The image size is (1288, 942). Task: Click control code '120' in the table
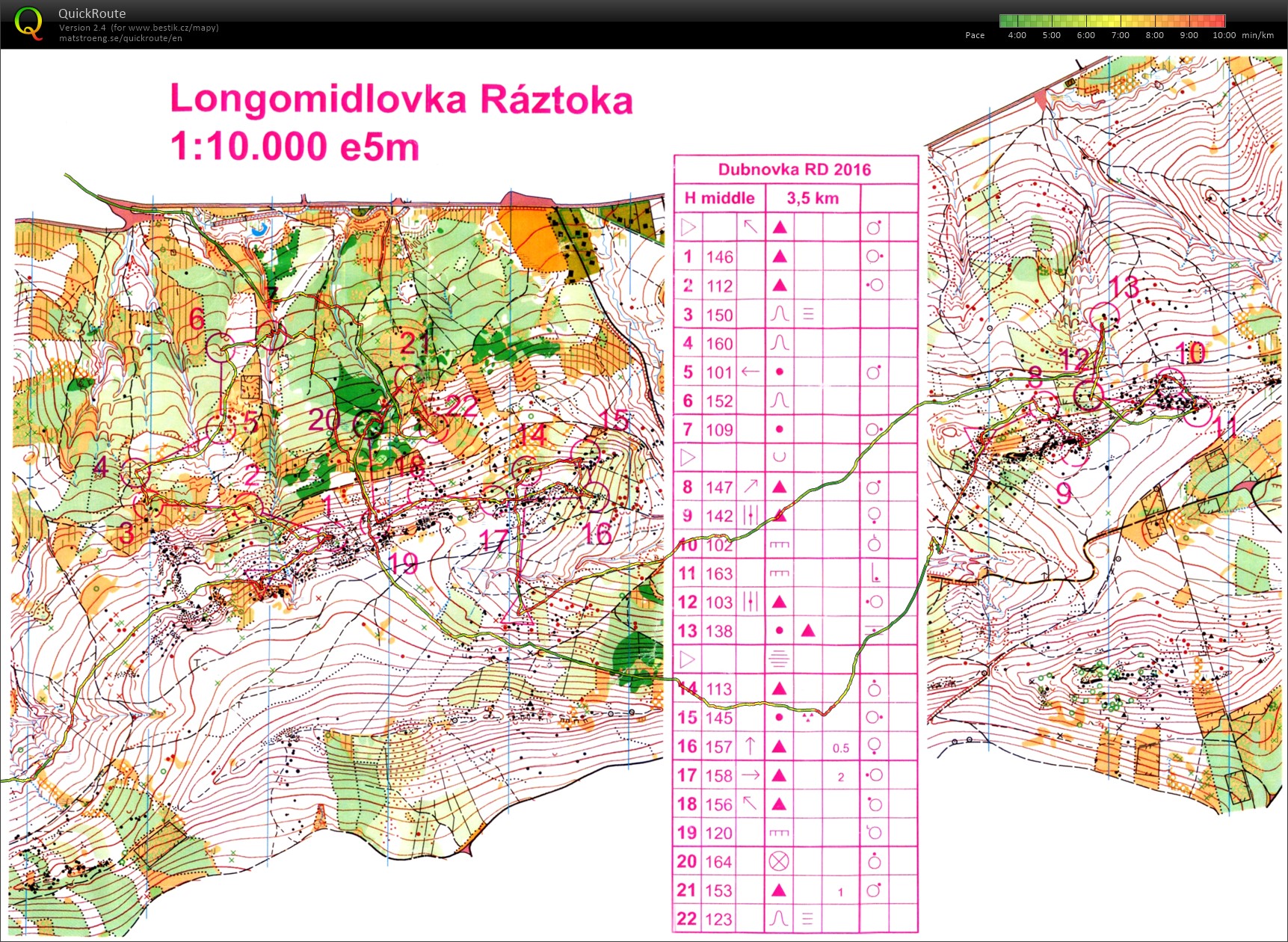coord(719,833)
